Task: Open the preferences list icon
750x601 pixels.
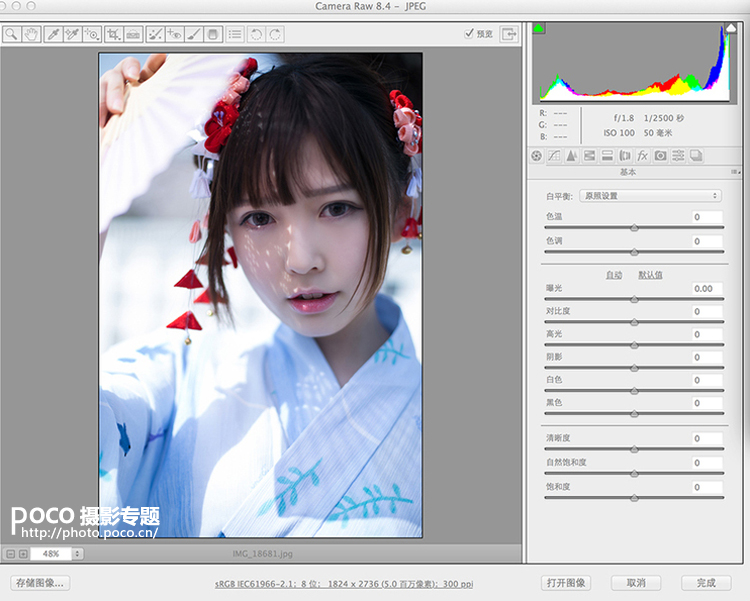Action: 235,34
